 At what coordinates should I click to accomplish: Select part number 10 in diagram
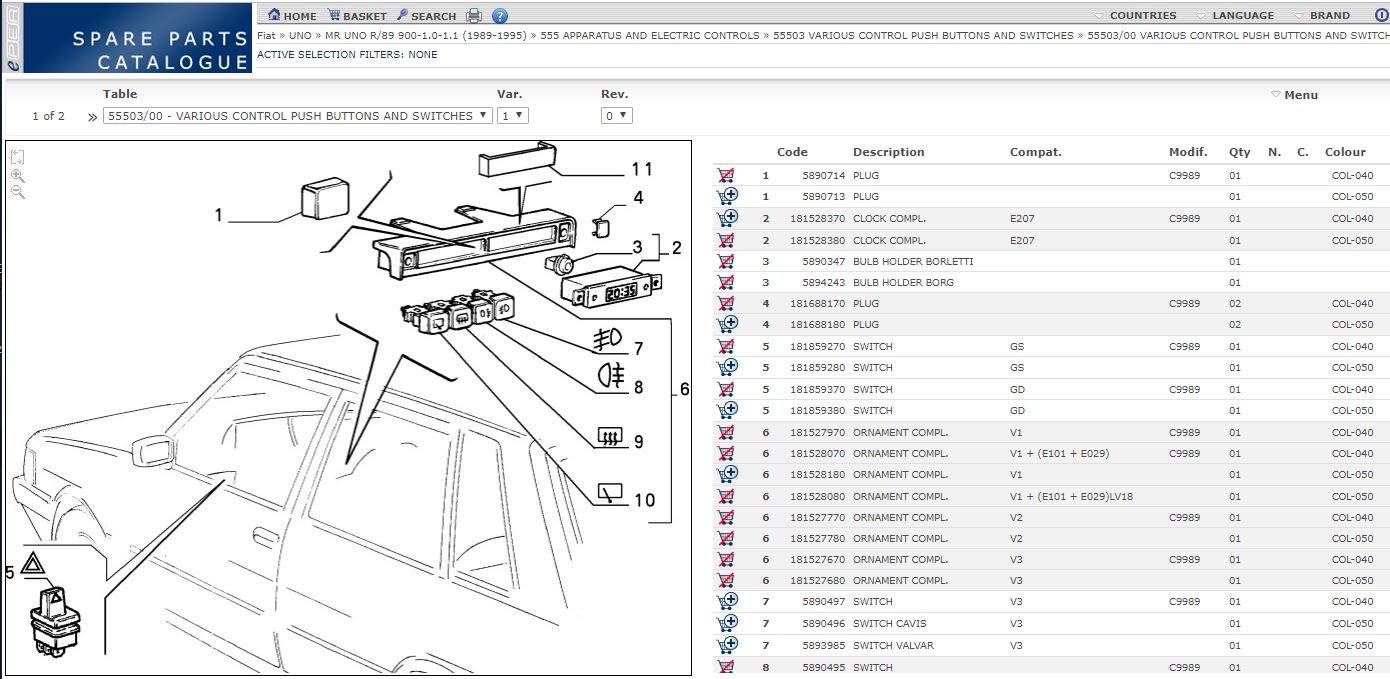tap(645, 499)
